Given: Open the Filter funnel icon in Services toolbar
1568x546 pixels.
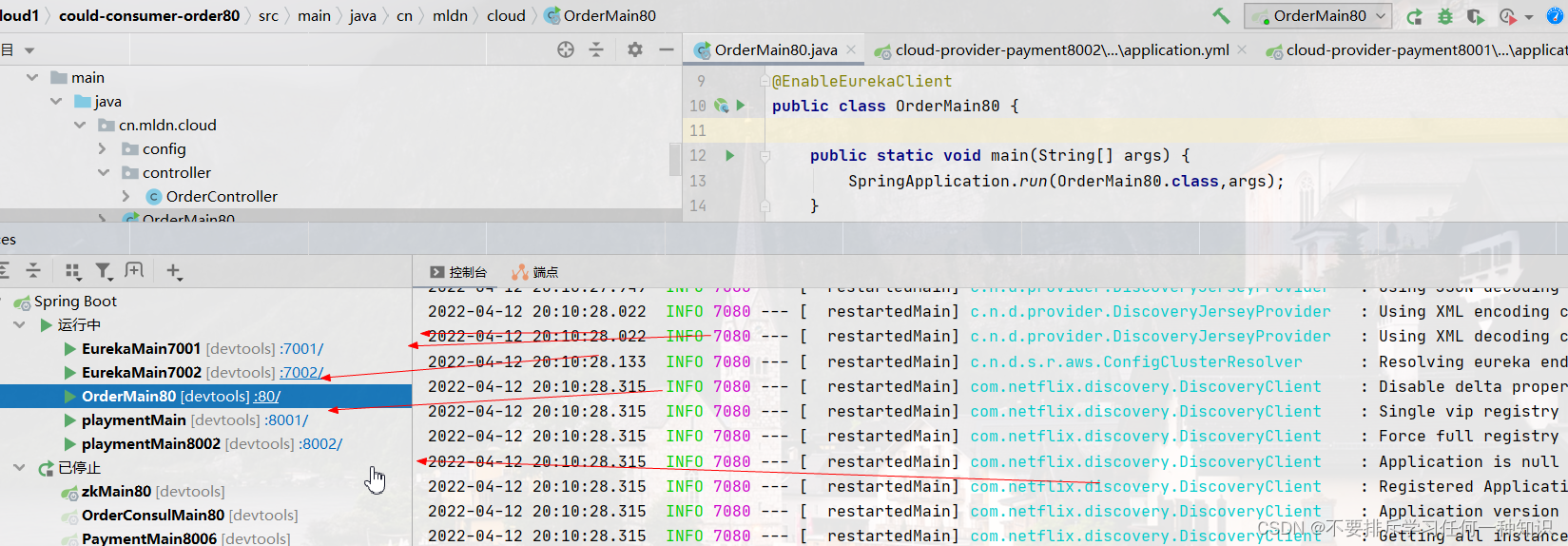Looking at the screenshot, I should coord(104,271).
